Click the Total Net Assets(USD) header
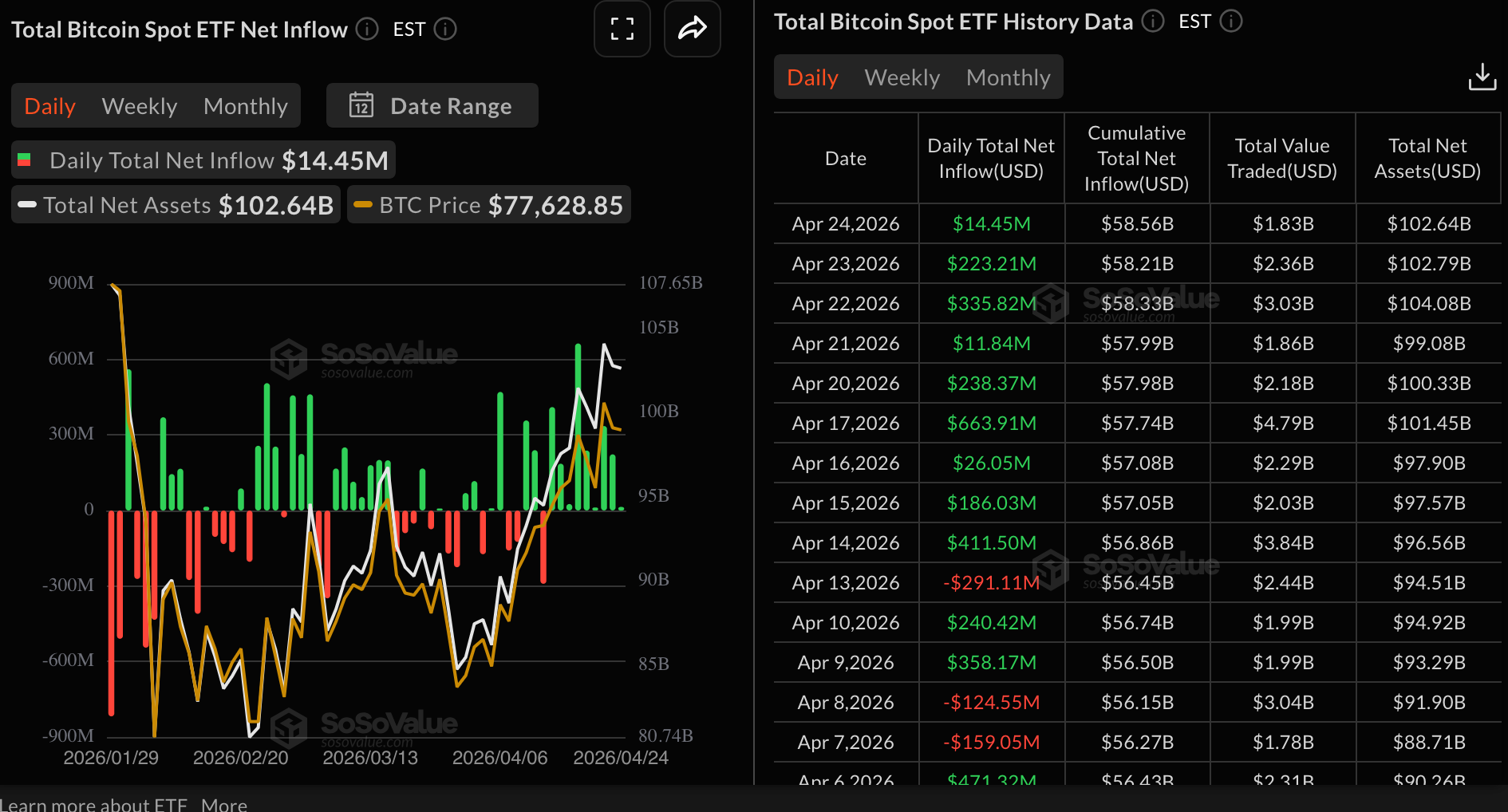The image size is (1508, 812). point(1427,158)
